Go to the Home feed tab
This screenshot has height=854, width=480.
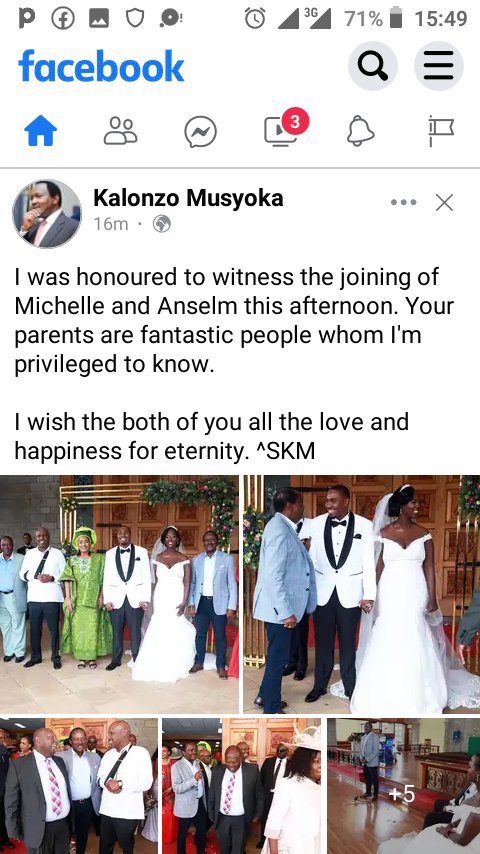tap(41, 131)
